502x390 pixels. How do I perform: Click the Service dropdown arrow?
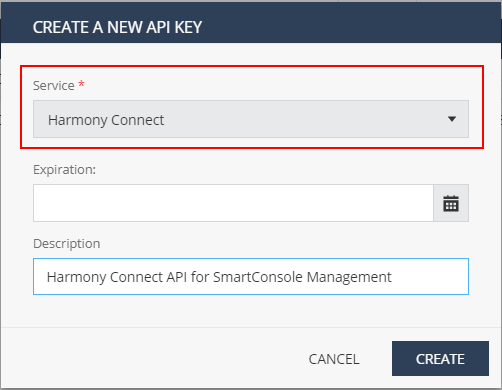click(452, 119)
